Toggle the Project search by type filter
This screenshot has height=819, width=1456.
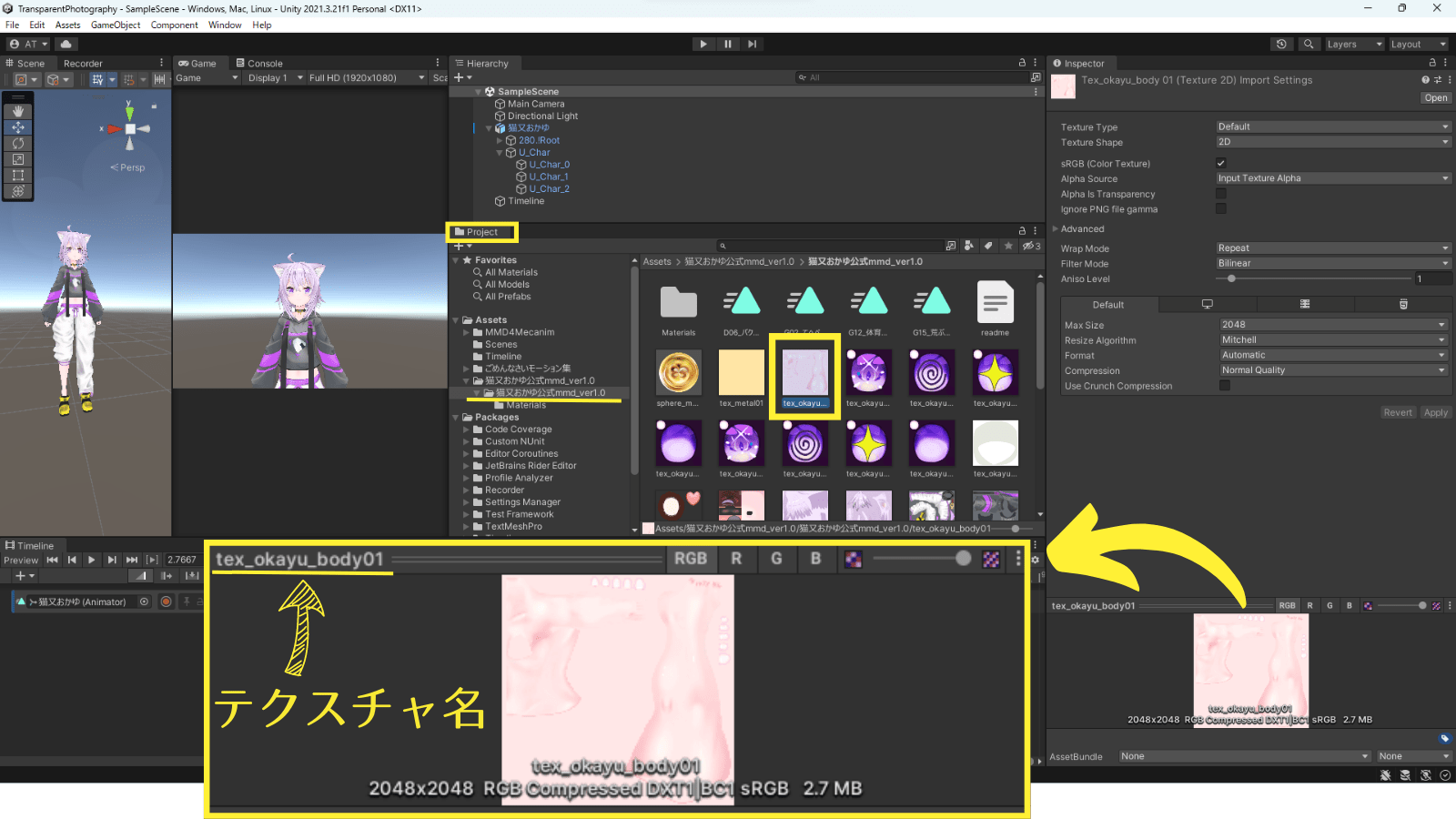point(969,246)
